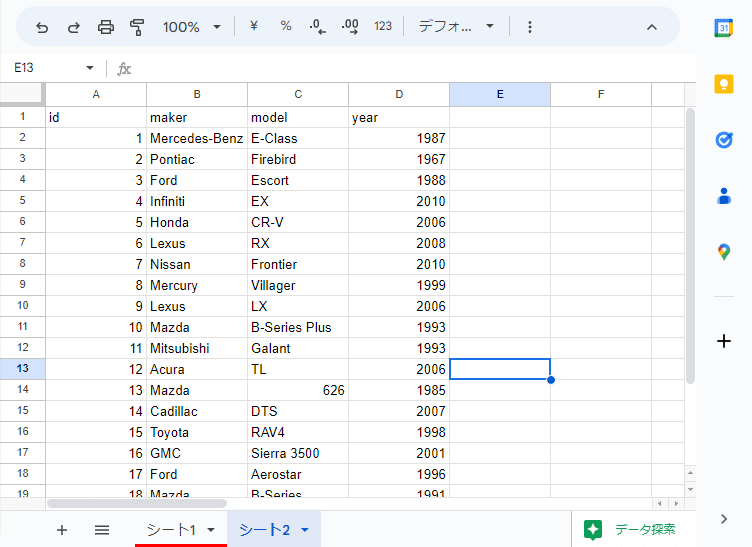Open Google Tasks side panel
The image size is (752, 547).
tap(724, 140)
